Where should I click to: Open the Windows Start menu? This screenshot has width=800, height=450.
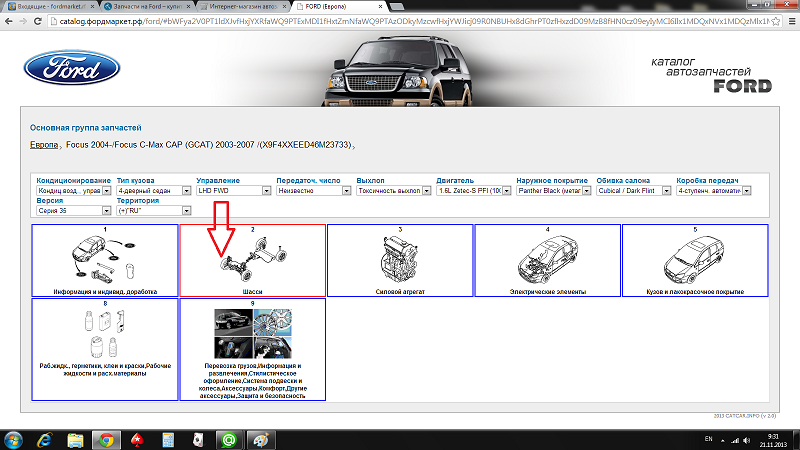coord(13,440)
